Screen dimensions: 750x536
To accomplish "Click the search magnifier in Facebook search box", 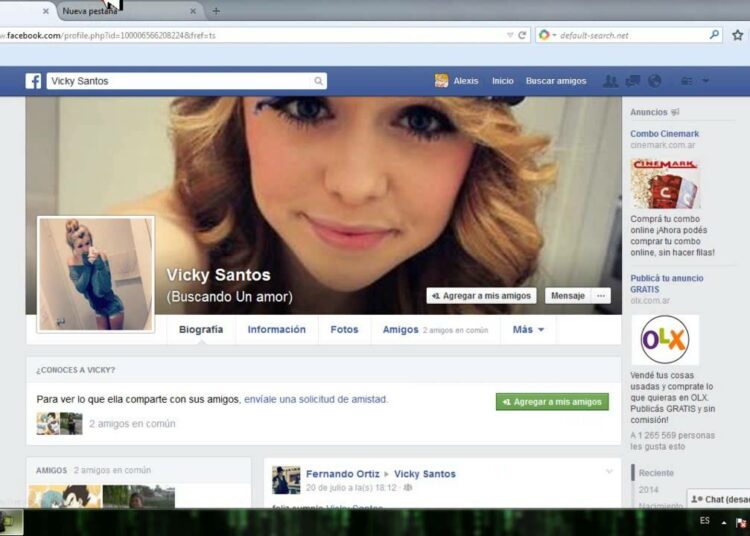I will coord(318,81).
